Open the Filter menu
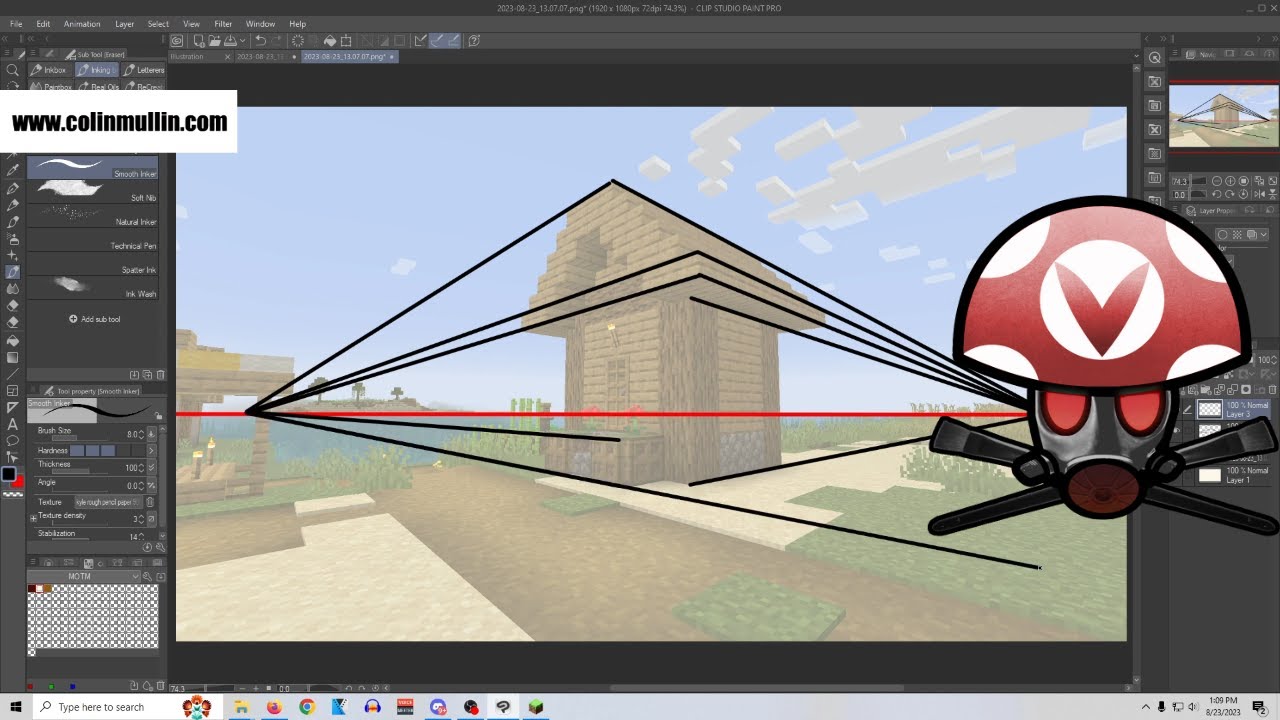The width and height of the screenshot is (1280, 720). tap(223, 24)
